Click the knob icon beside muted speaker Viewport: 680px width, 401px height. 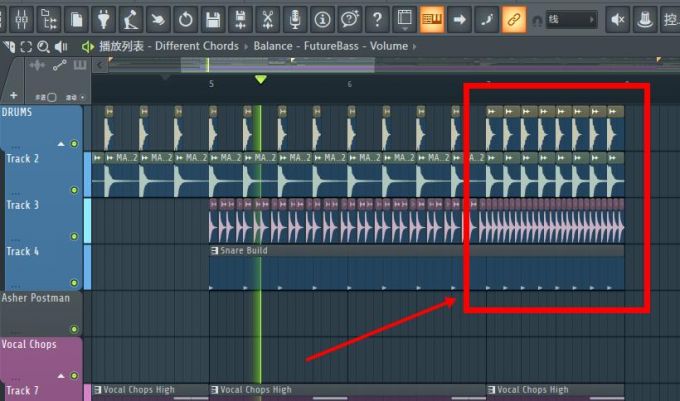[x=645, y=20]
